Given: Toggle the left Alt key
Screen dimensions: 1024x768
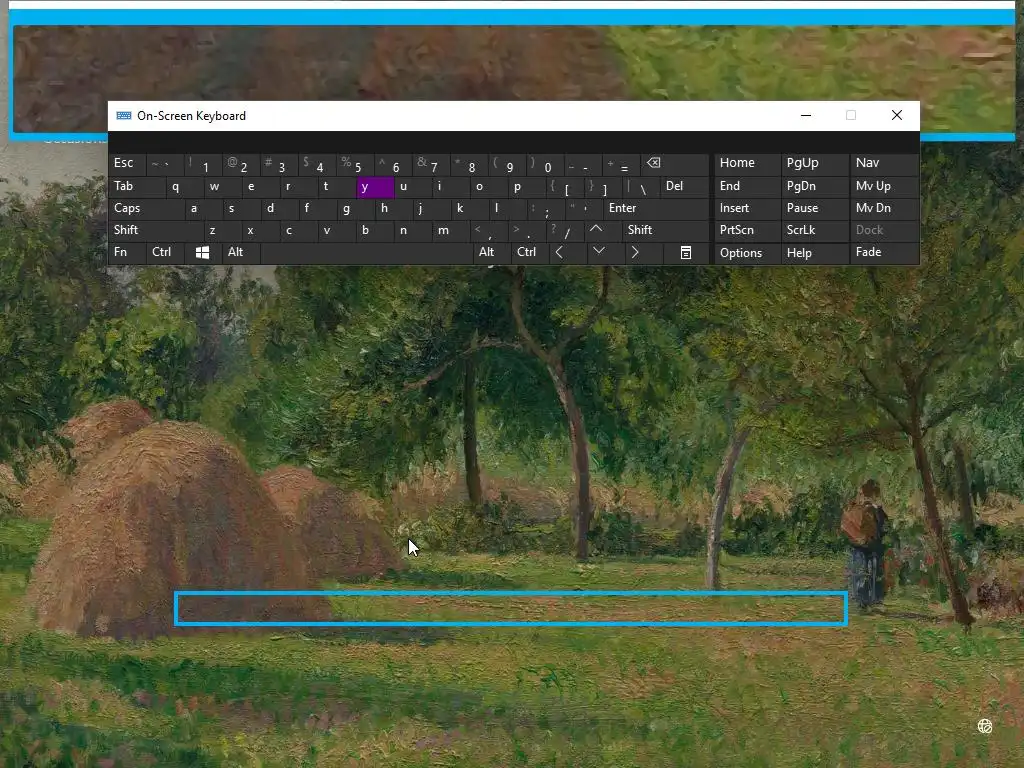Looking at the screenshot, I should (x=241, y=252).
